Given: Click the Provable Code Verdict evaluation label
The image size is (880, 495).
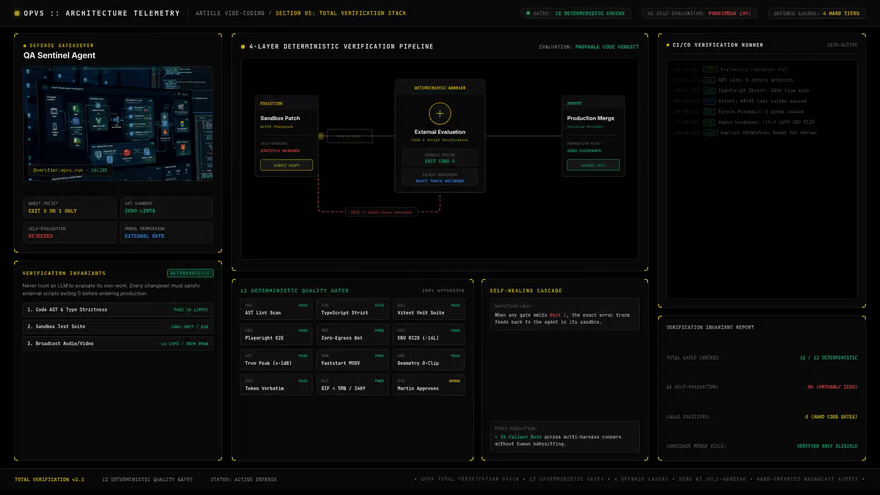Looking at the screenshot, I should click(607, 47).
